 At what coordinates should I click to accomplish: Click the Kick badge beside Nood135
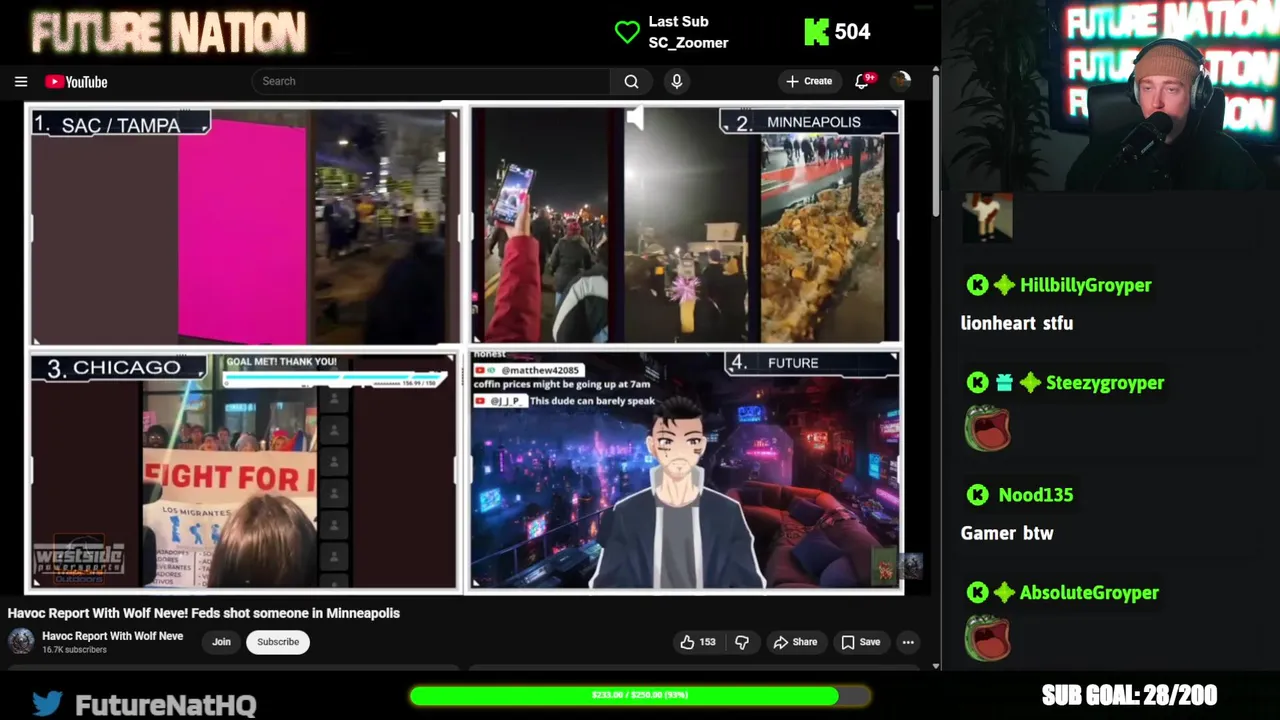tap(977, 495)
